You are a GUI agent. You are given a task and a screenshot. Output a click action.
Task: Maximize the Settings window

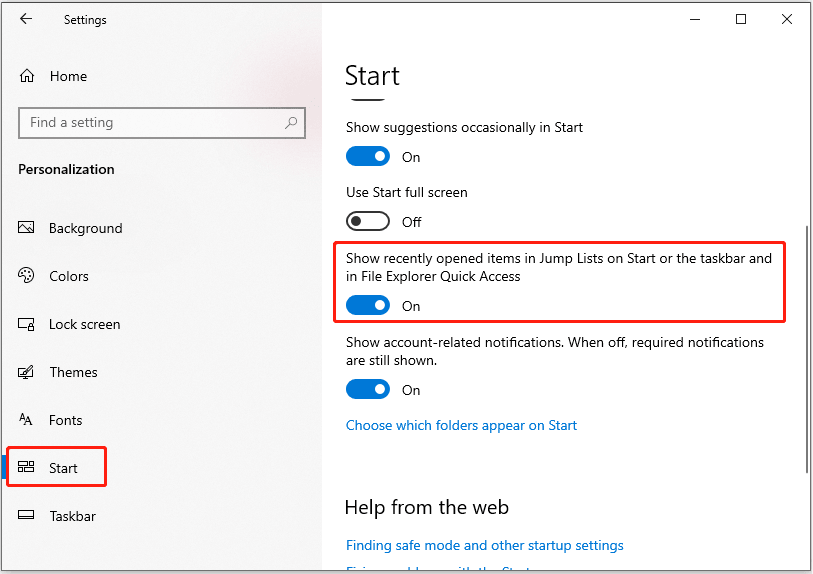(741, 19)
